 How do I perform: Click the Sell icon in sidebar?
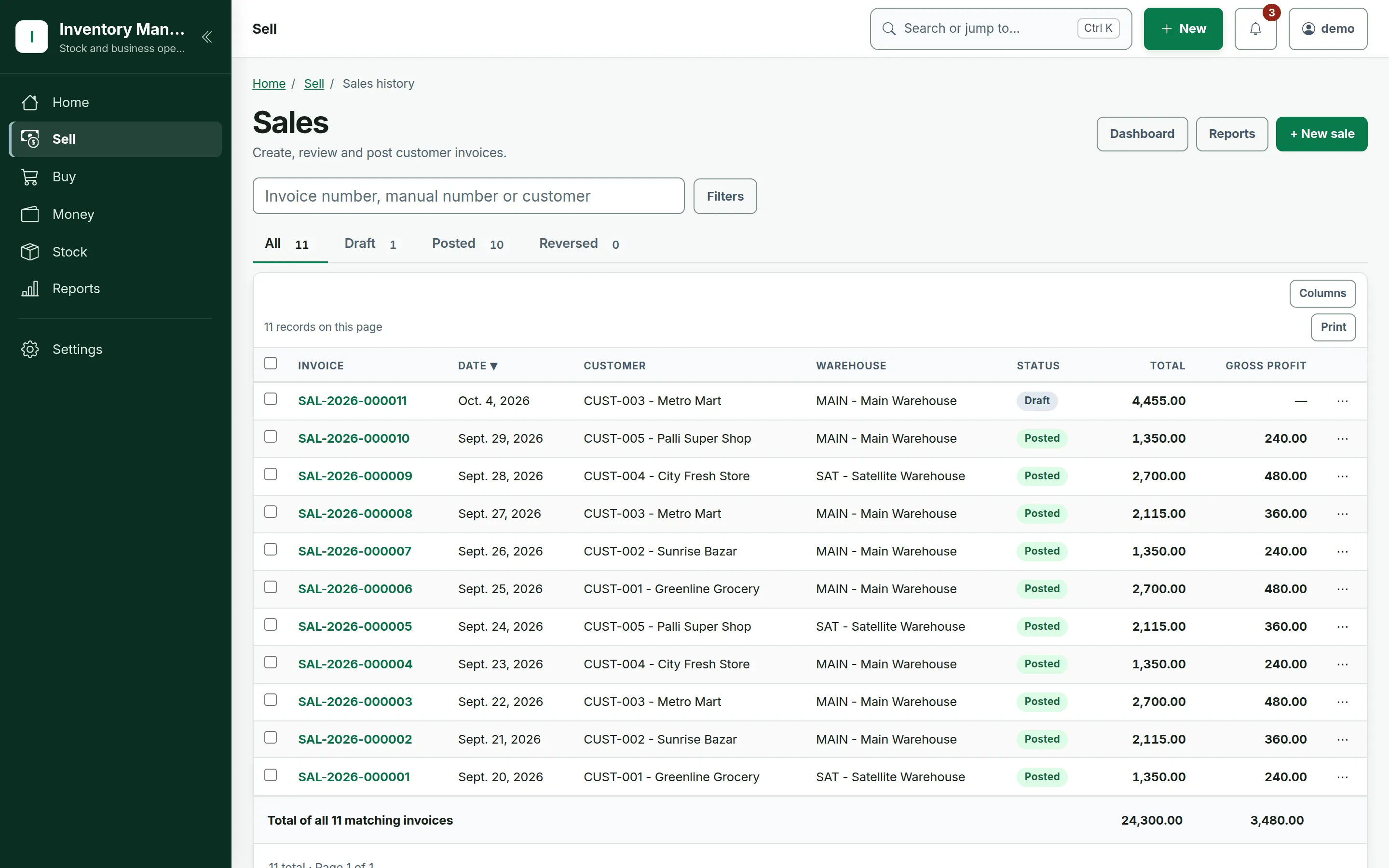30,139
